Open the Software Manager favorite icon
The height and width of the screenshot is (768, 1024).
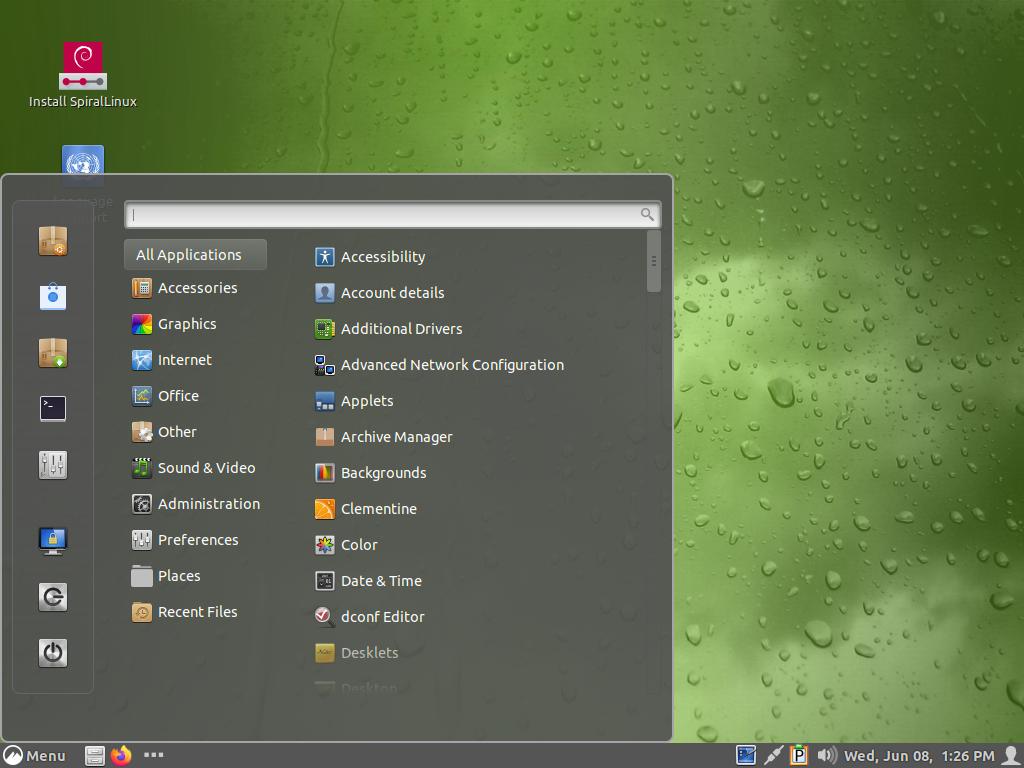(53, 241)
